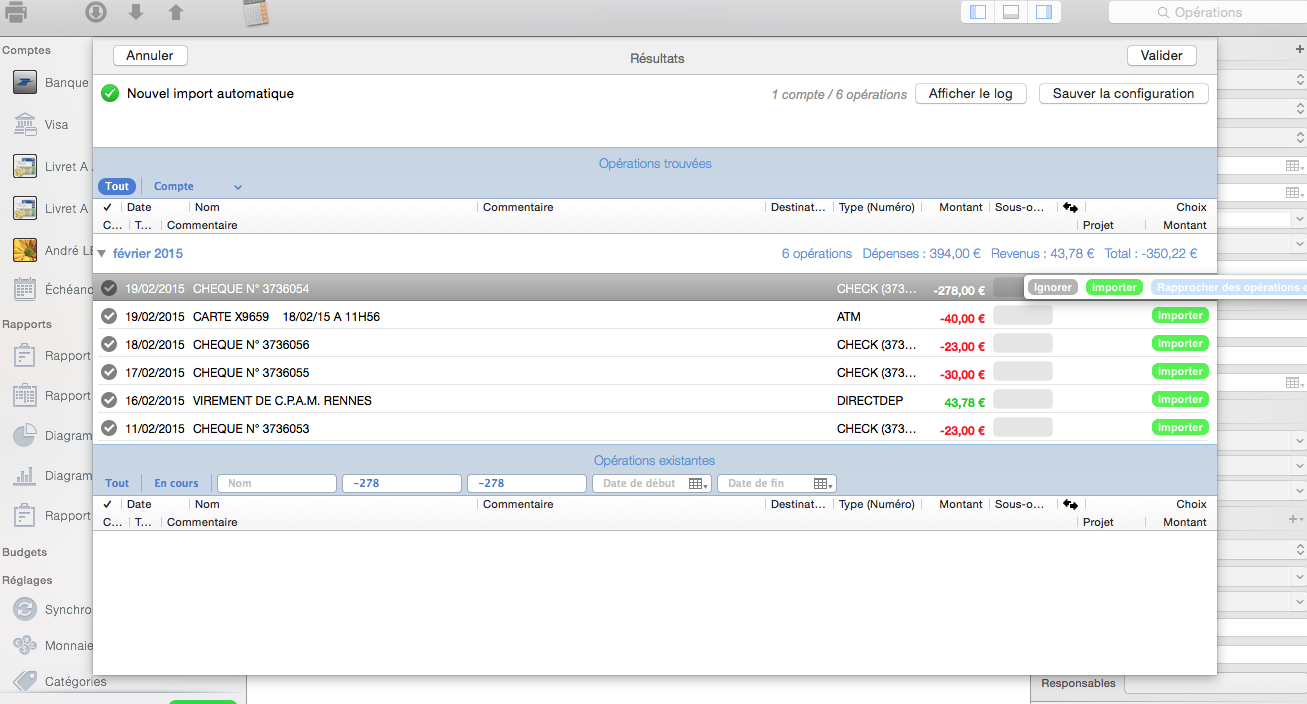Click Importer for CHEQUE N° 3736056
1307x704 pixels.
(1180, 344)
